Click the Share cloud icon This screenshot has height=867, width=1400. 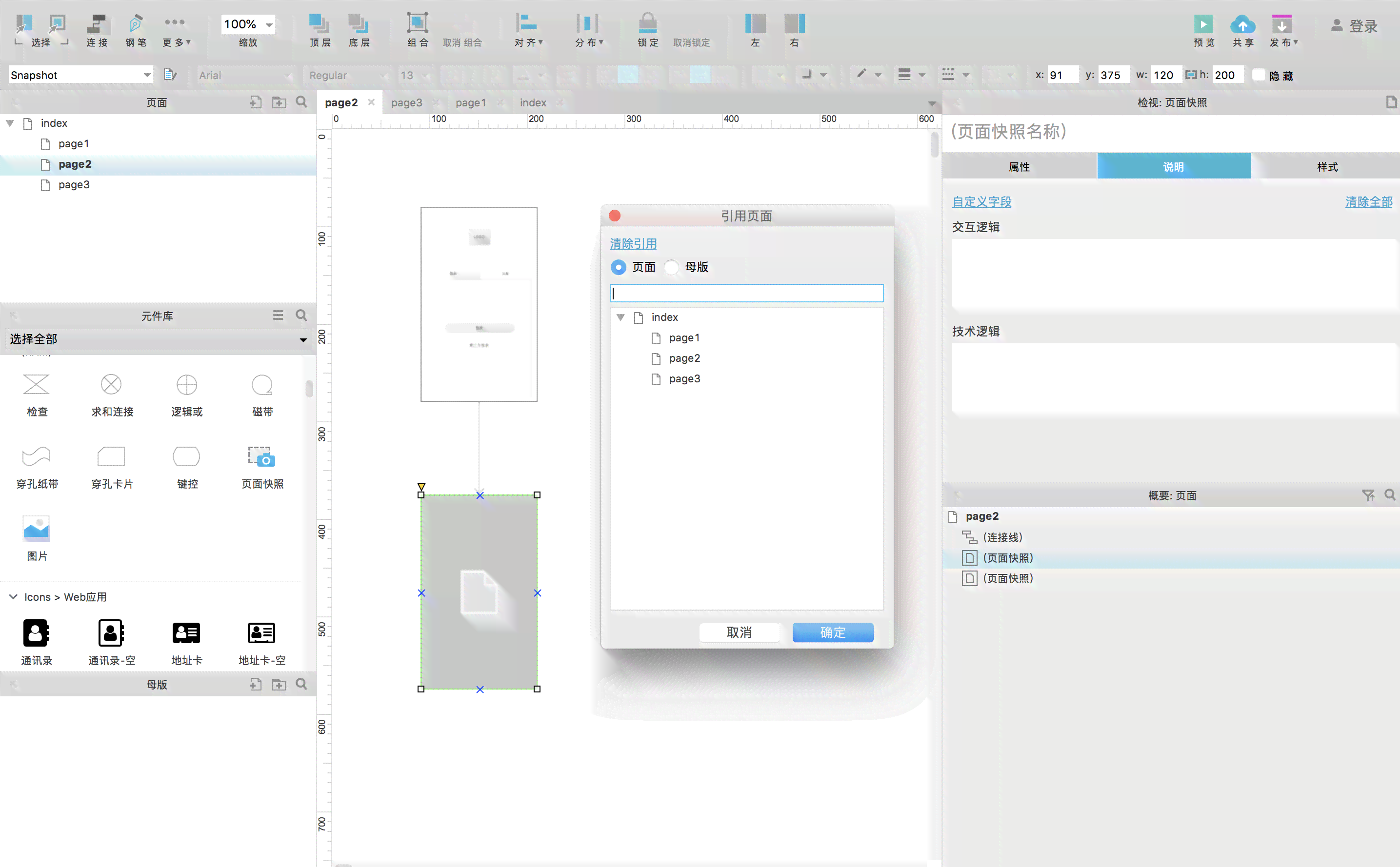[x=1242, y=25]
